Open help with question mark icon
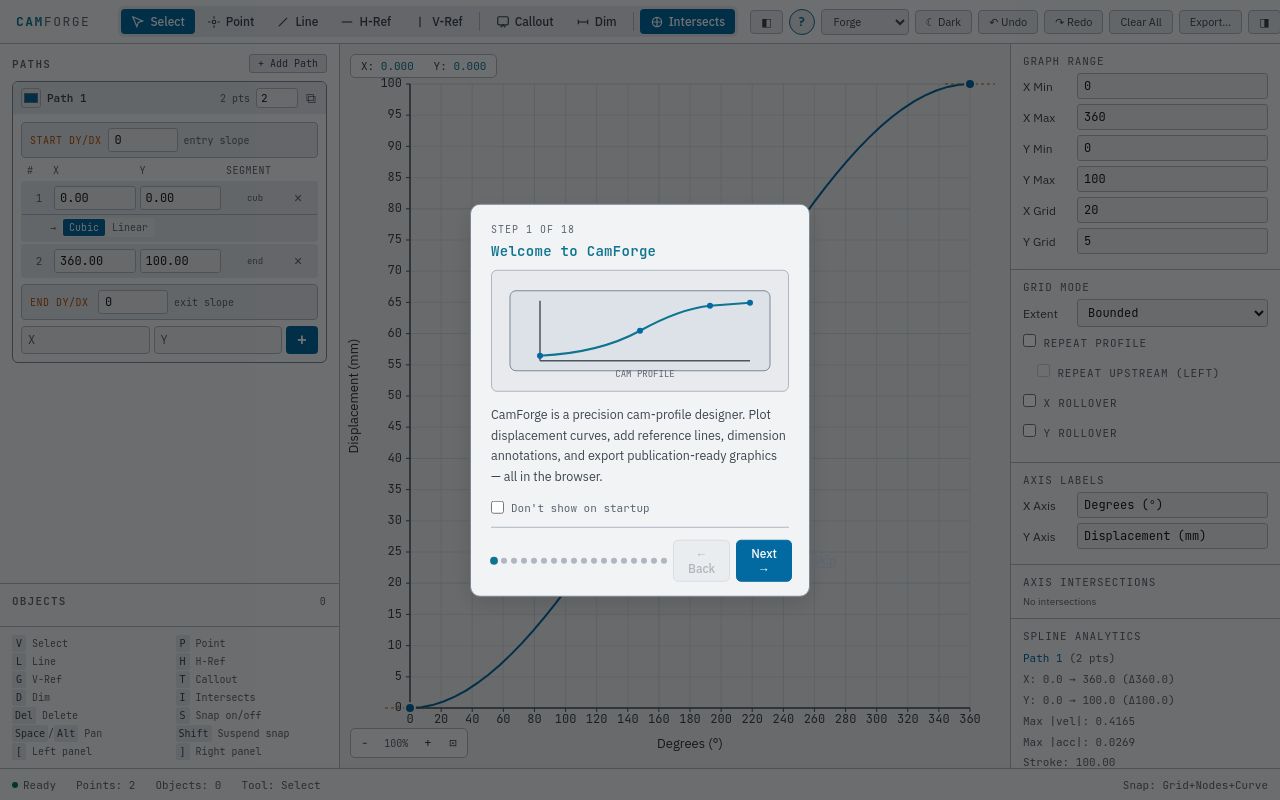 click(x=801, y=22)
